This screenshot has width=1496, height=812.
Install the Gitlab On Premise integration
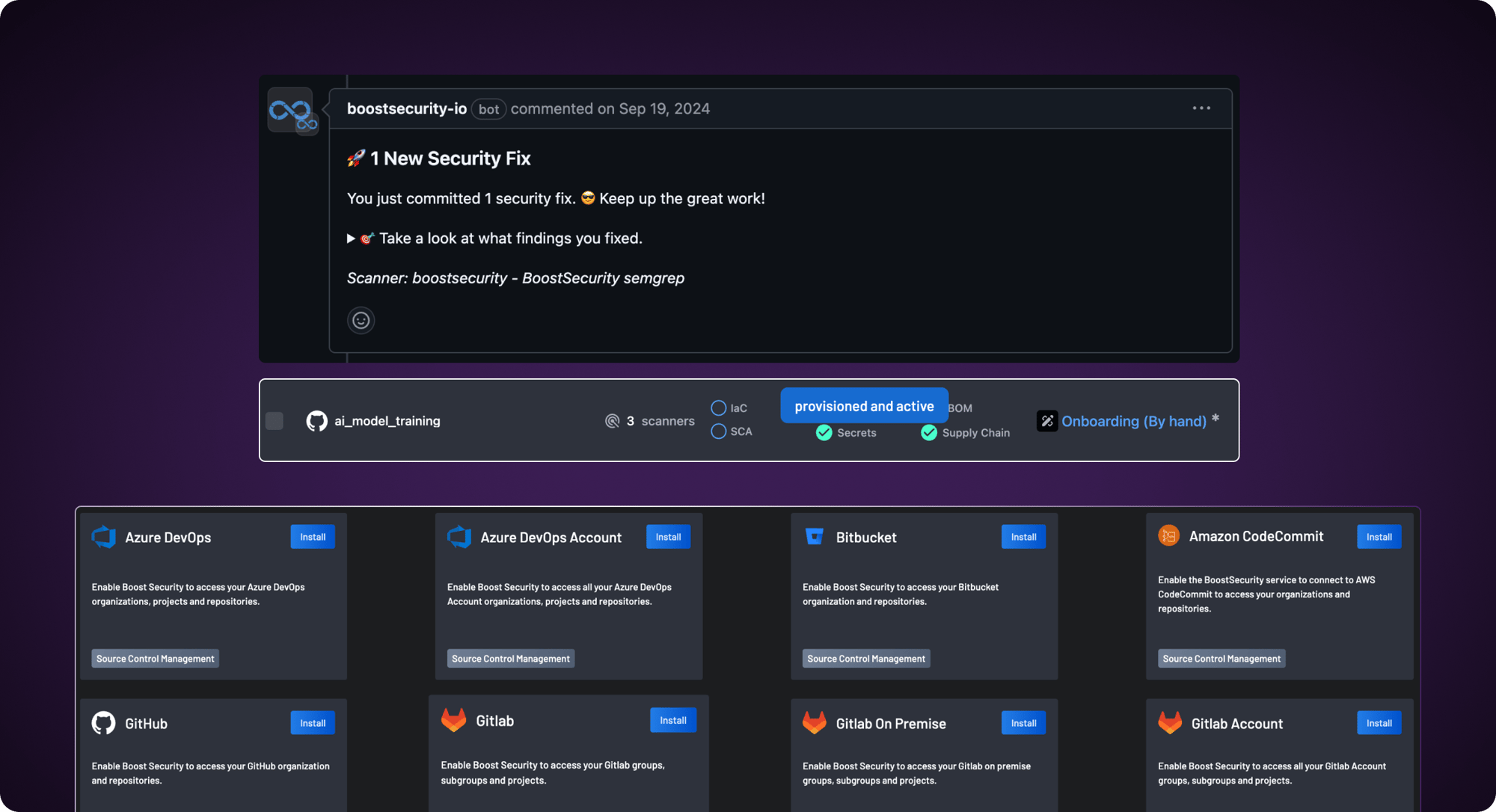pyautogui.click(x=1023, y=723)
